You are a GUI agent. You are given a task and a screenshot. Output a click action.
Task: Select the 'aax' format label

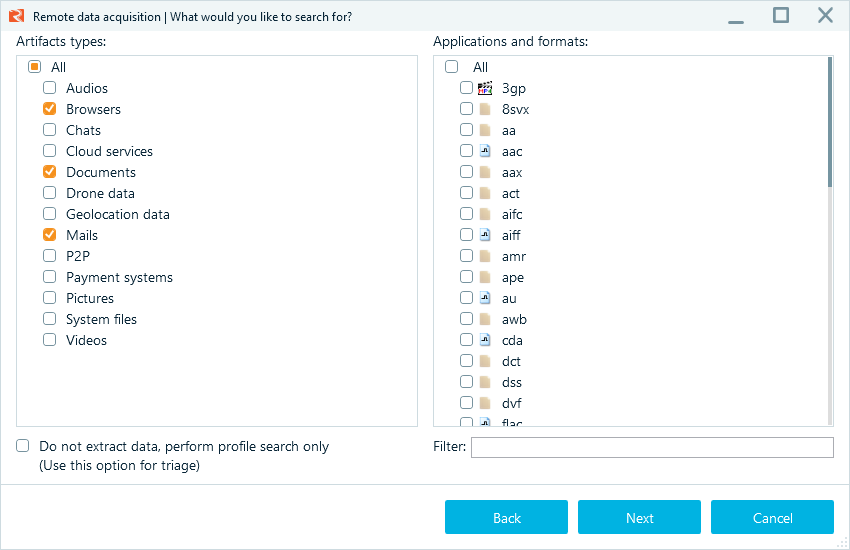tap(512, 172)
